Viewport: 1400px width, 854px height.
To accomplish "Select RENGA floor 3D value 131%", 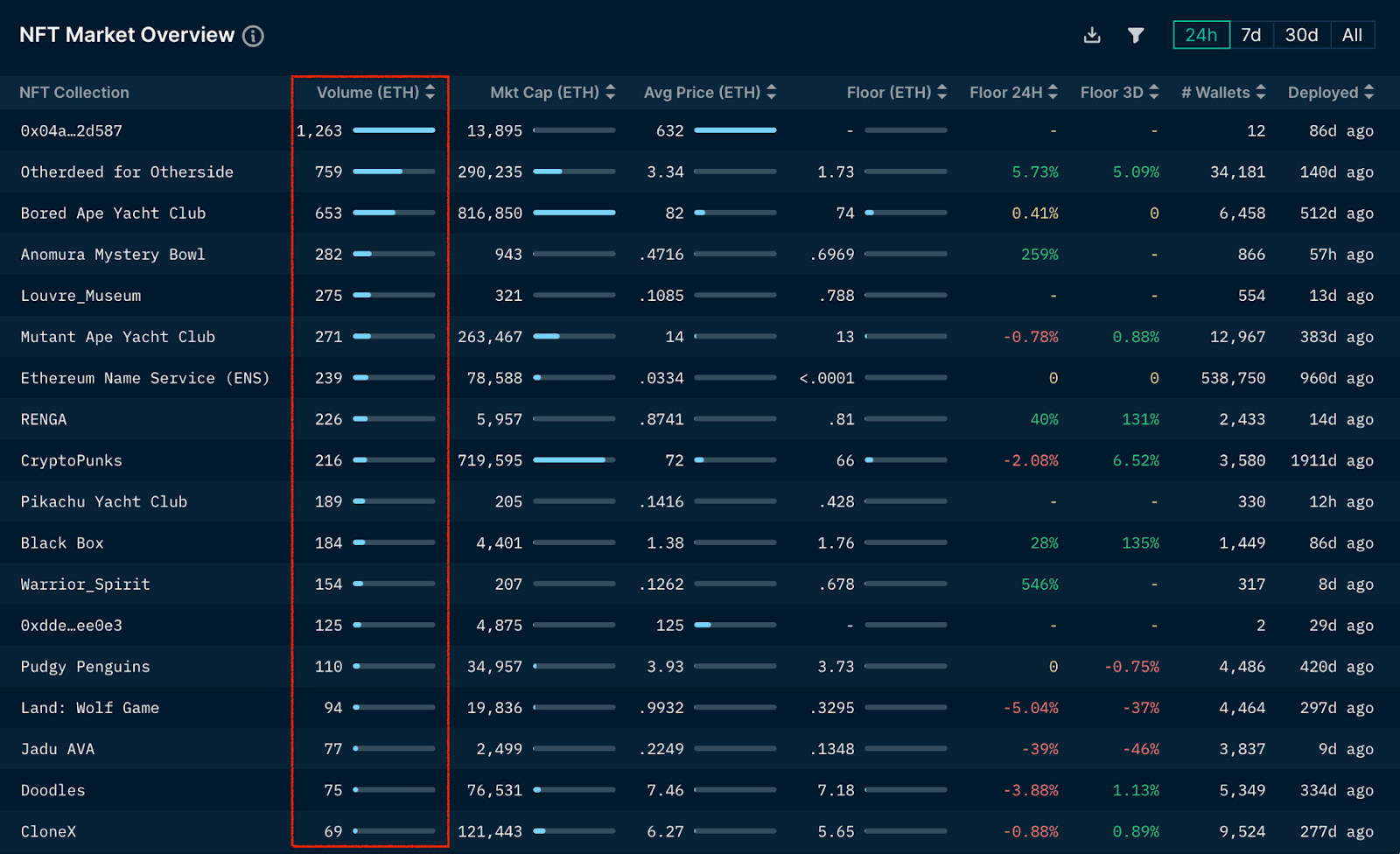I will (x=1140, y=419).
